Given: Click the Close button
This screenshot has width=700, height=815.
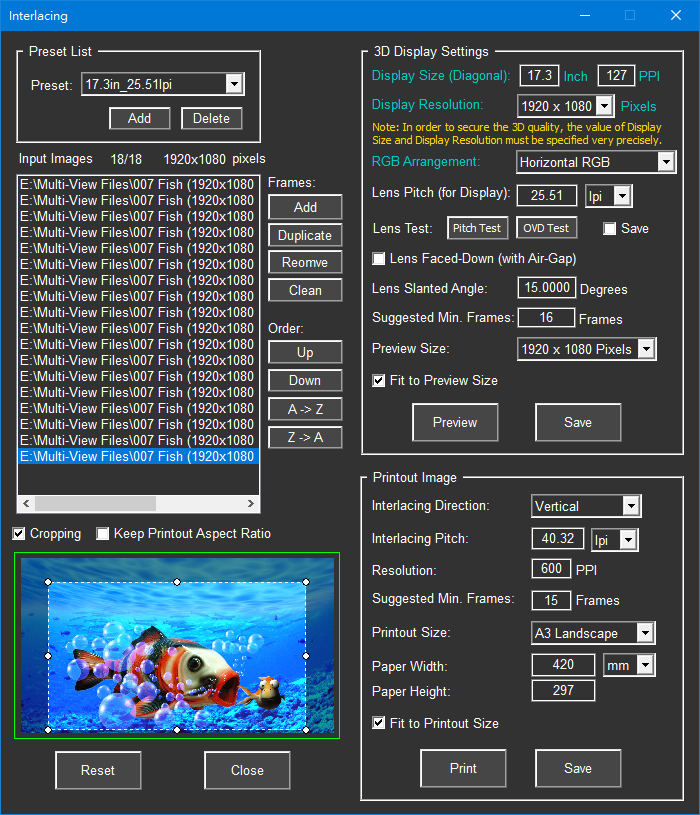Looking at the screenshot, I should coord(247,770).
